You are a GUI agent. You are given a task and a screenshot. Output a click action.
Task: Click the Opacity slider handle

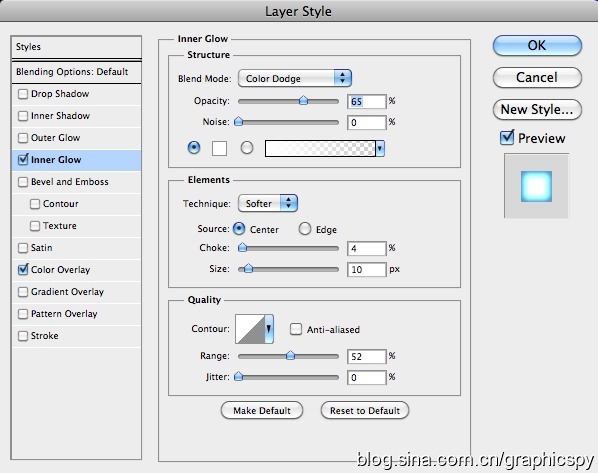303,100
